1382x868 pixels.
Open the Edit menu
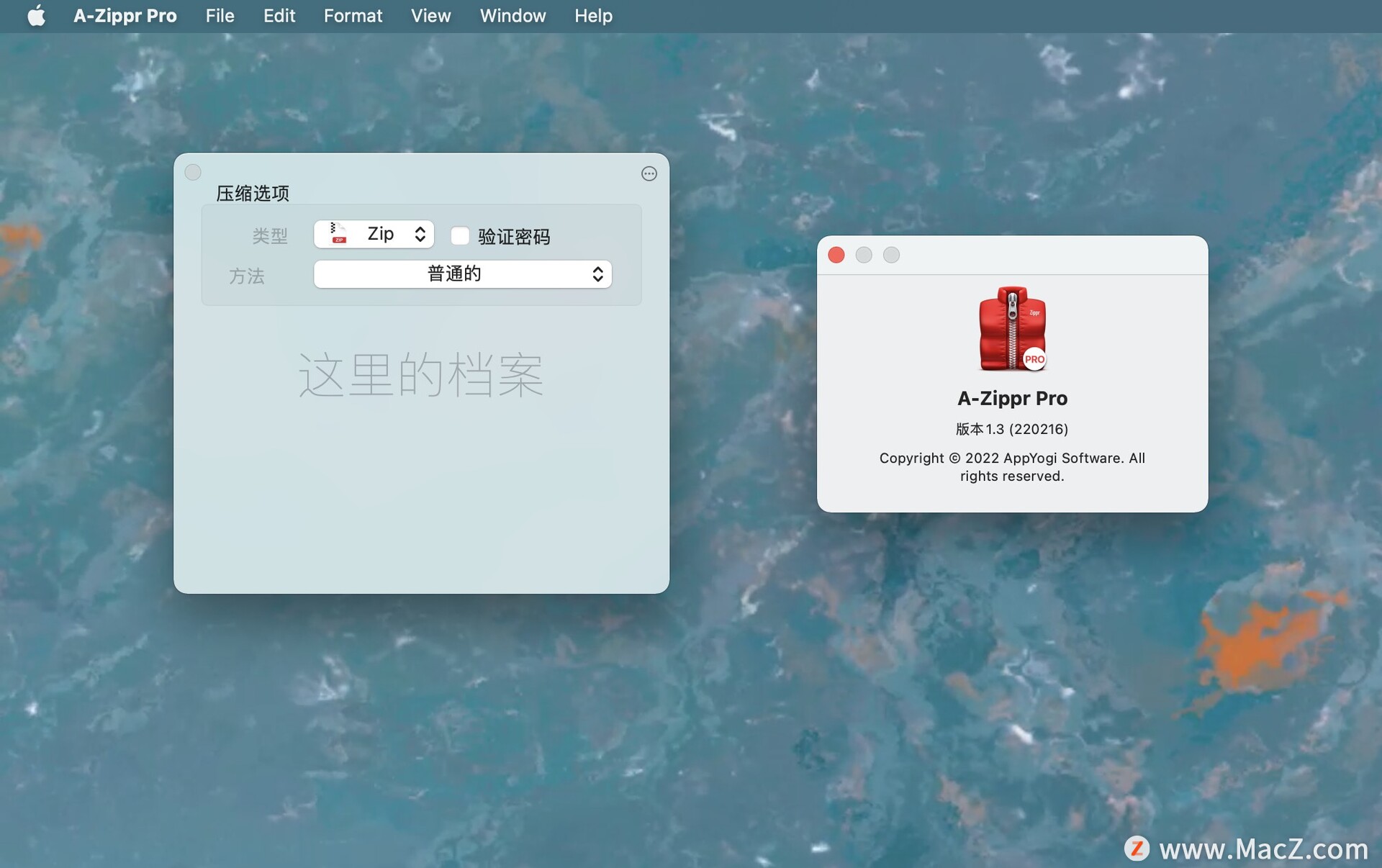coord(279,16)
